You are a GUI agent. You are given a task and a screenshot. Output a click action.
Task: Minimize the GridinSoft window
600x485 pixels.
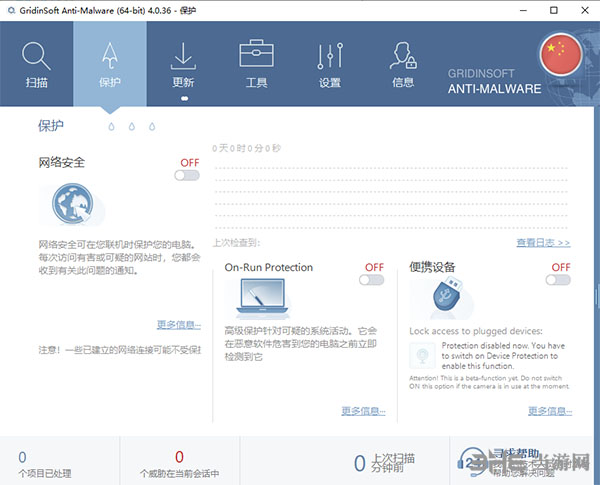point(523,10)
